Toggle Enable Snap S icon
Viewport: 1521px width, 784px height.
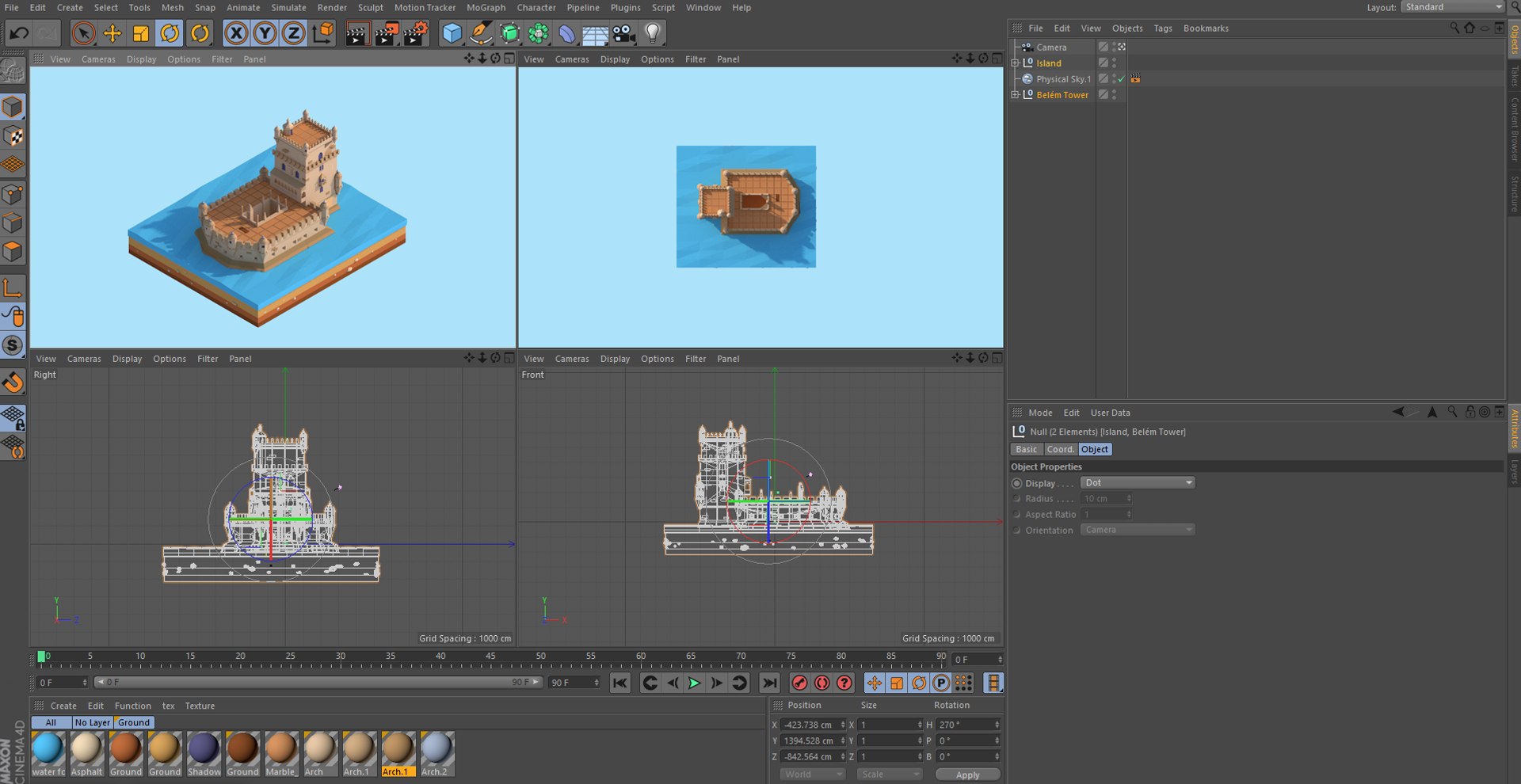point(13,345)
